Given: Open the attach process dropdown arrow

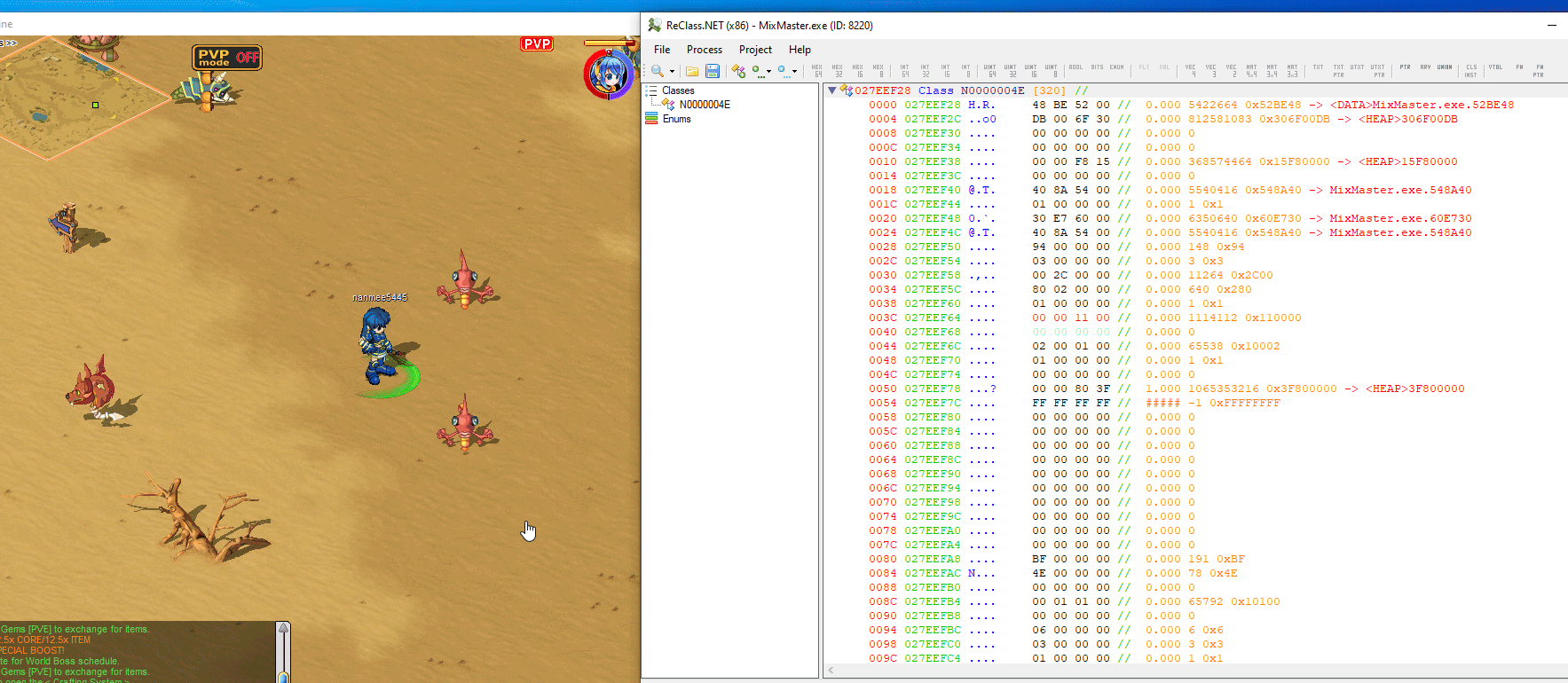Looking at the screenshot, I should (x=672, y=71).
